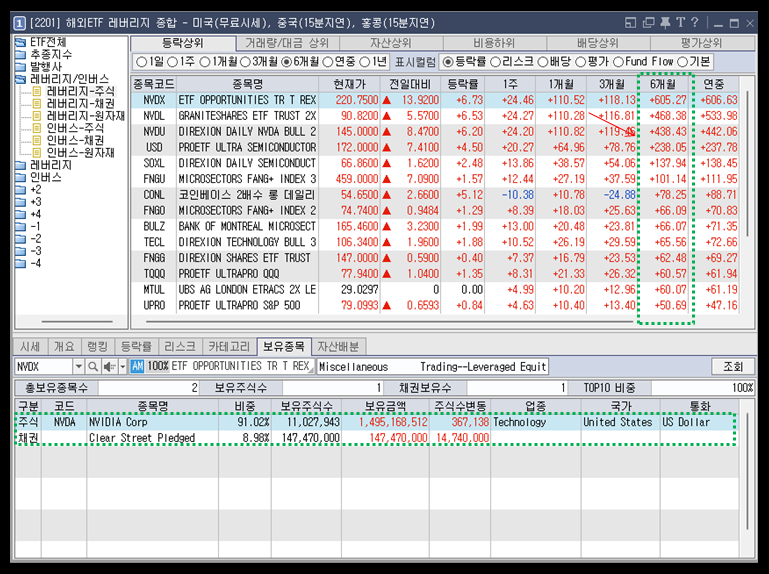Expand the -4 folder
This screenshot has width=769, height=574.
pyautogui.click(x=28, y=263)
